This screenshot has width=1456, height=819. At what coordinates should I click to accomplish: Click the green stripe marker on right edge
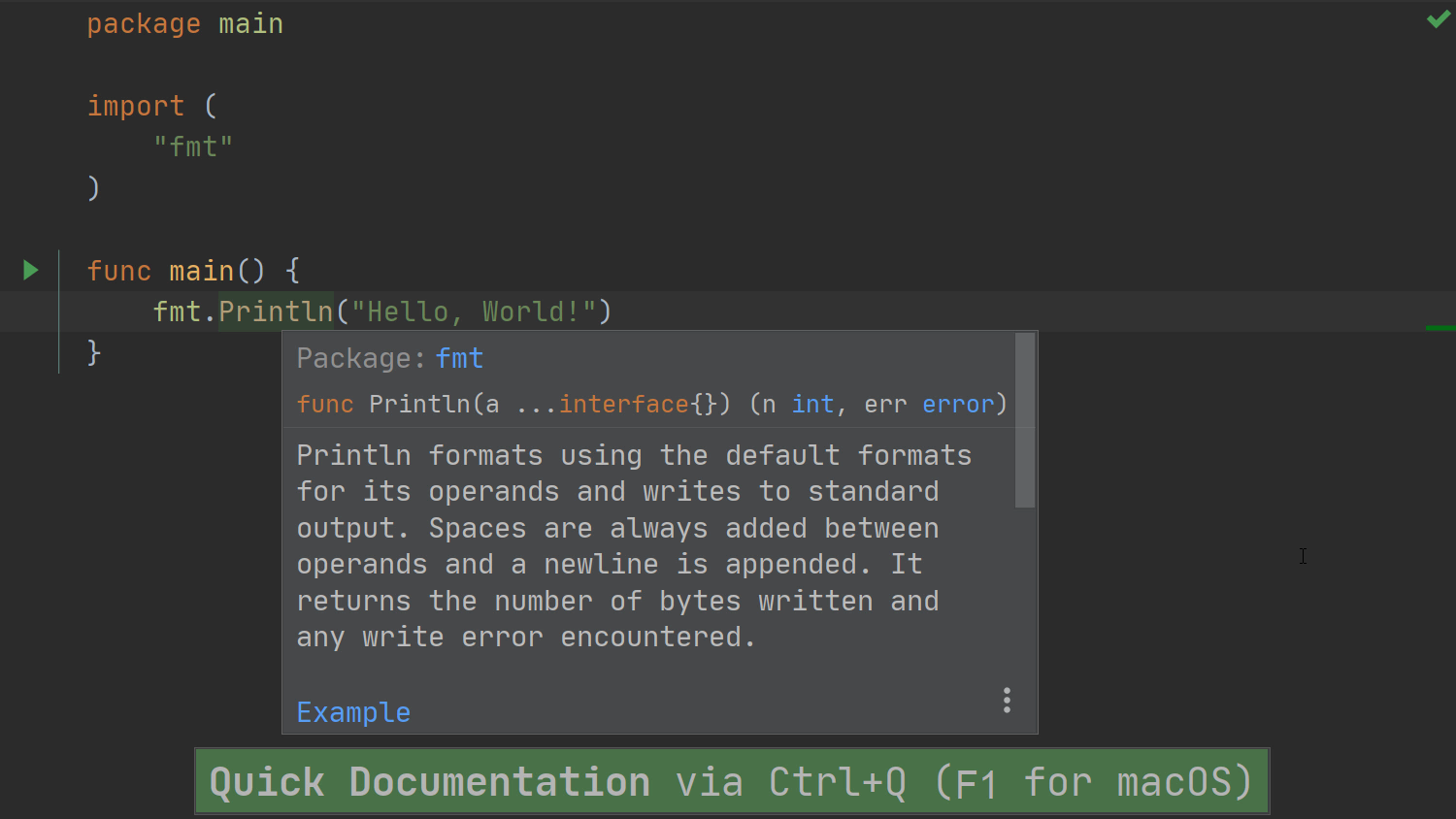(x=1440, y=328)
